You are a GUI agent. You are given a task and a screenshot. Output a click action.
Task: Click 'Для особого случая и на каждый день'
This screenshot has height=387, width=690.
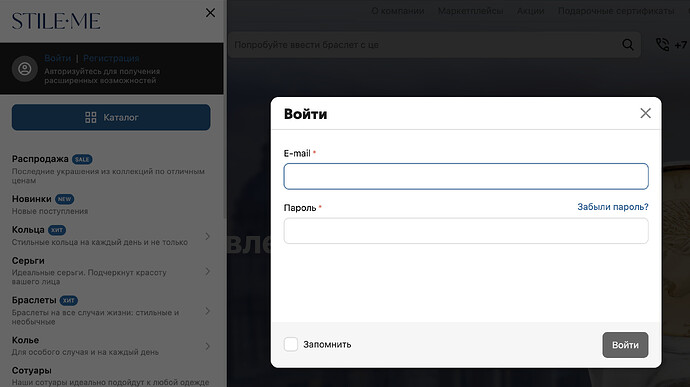pos(85,352)
